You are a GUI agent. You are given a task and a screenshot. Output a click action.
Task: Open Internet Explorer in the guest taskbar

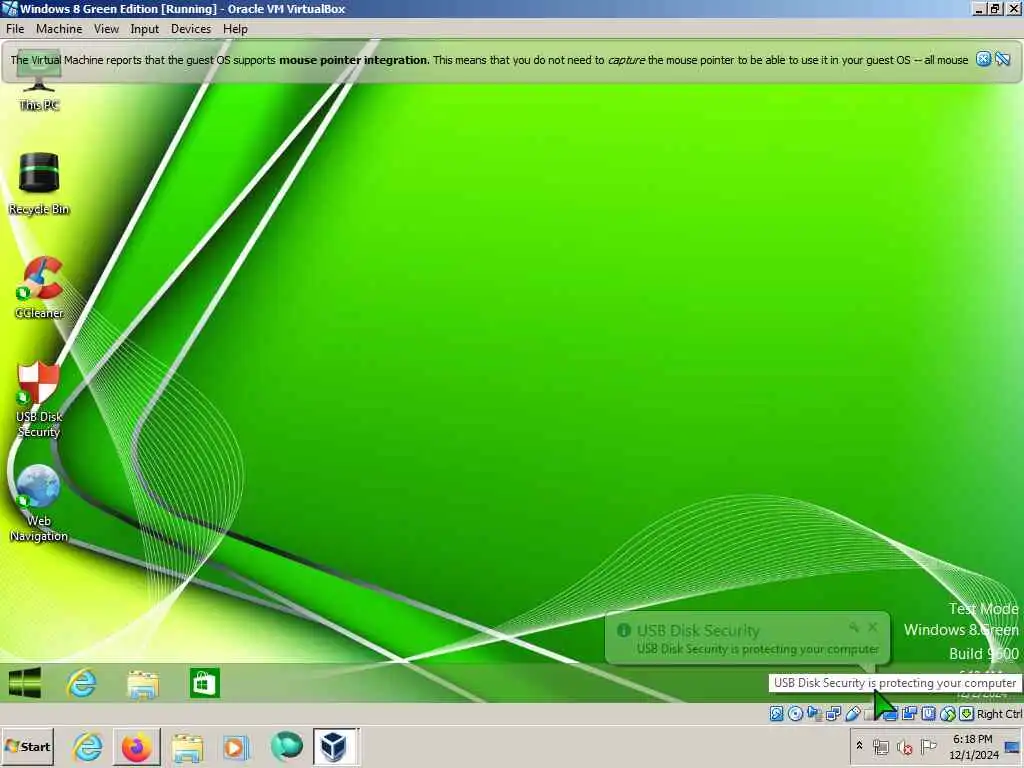tap(82, 683)
